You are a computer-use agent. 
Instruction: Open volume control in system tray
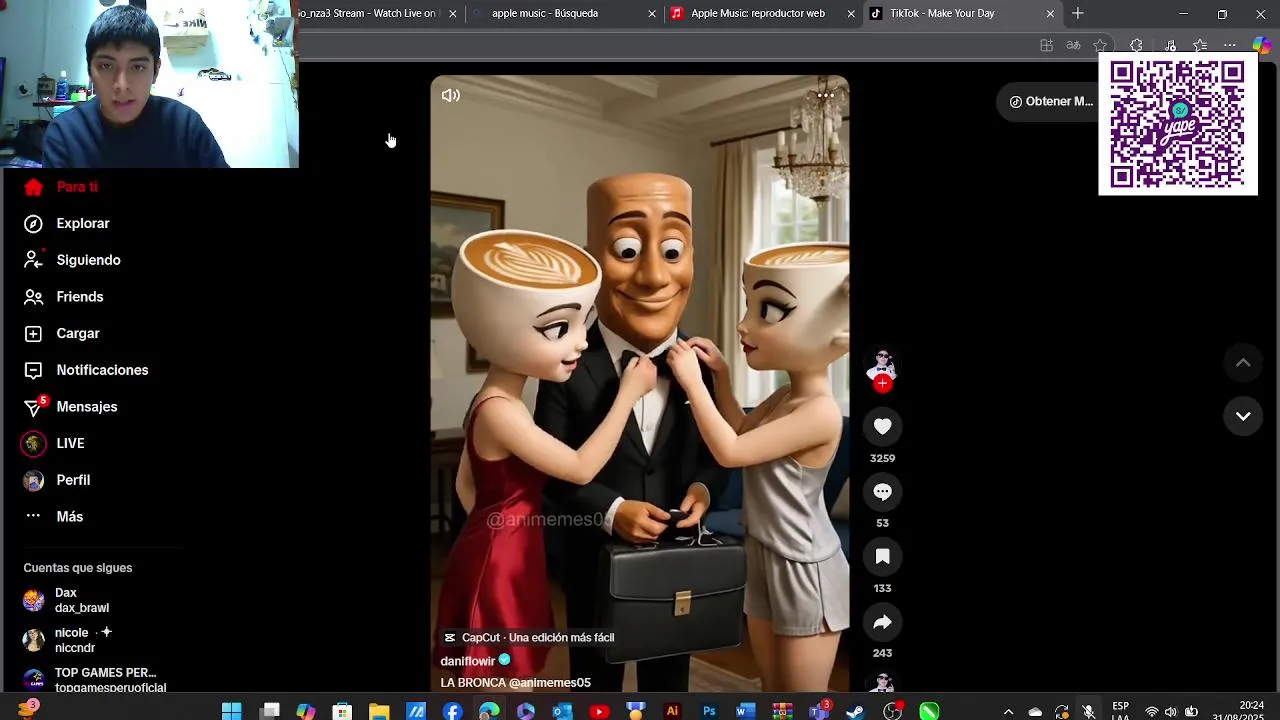coord(1171,712)
